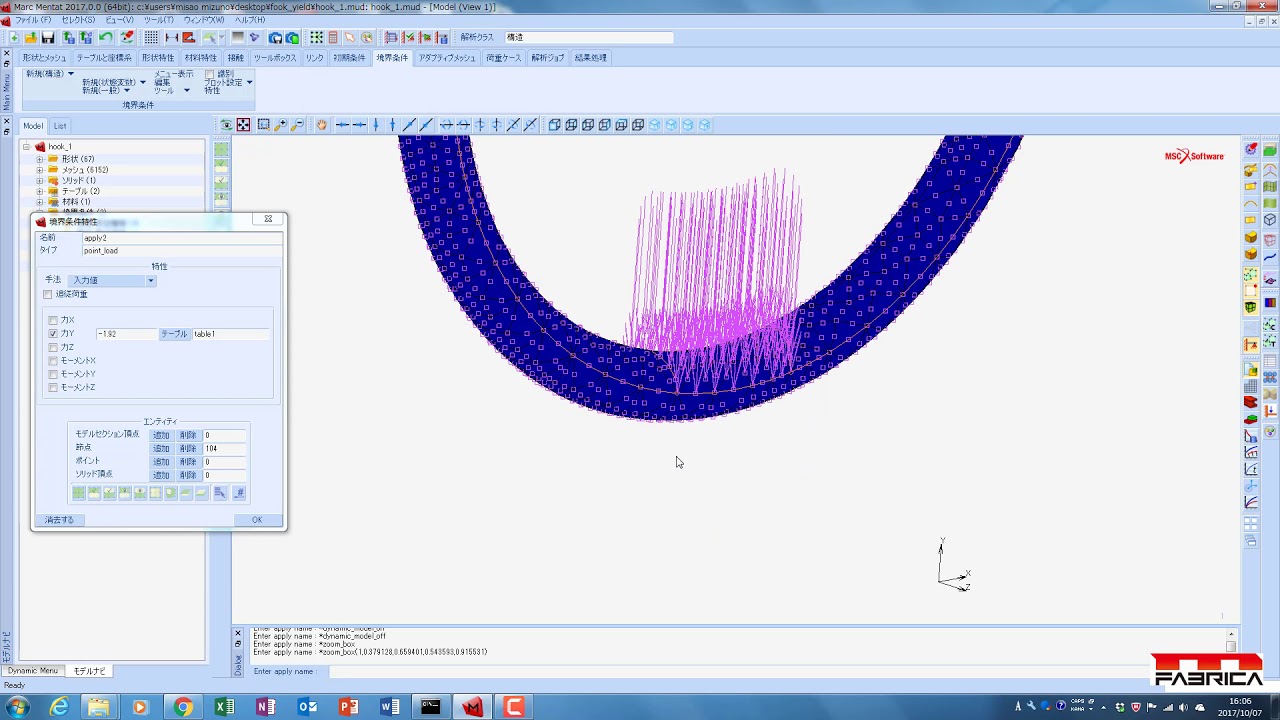Click OK in the boundary condition dialog
The image size is (1280, 720).
tap(257, 520)
